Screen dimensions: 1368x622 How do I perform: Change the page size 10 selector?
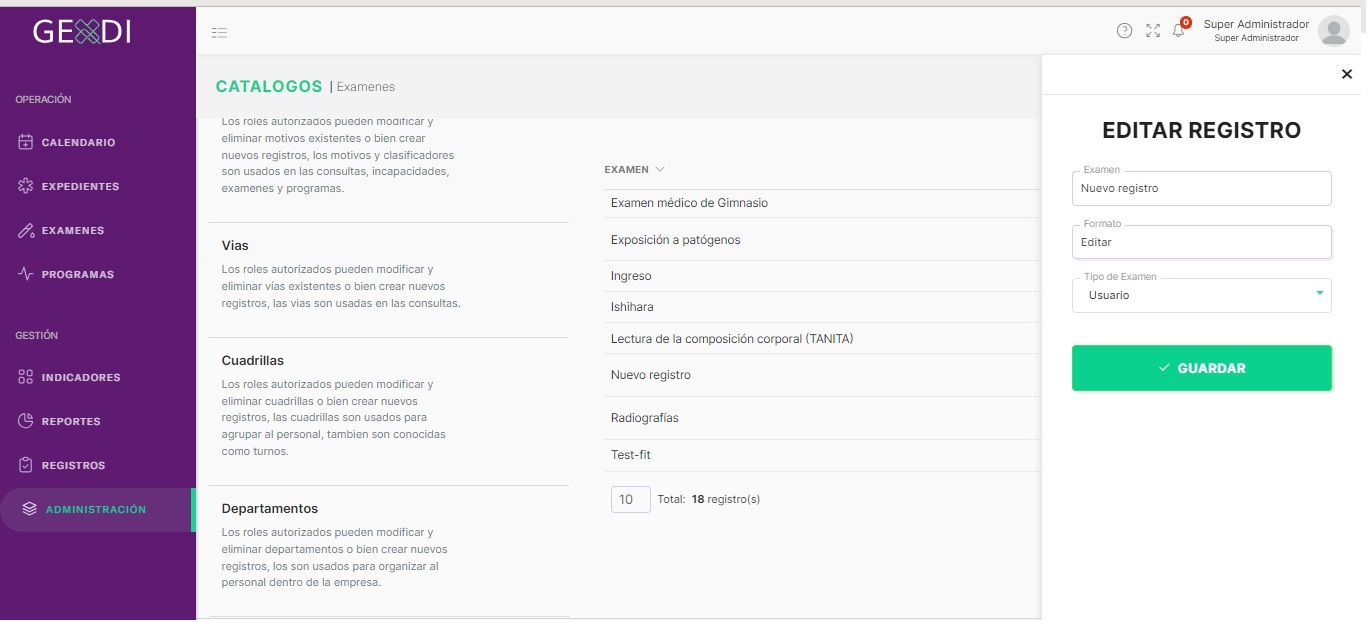pos(630,499)
